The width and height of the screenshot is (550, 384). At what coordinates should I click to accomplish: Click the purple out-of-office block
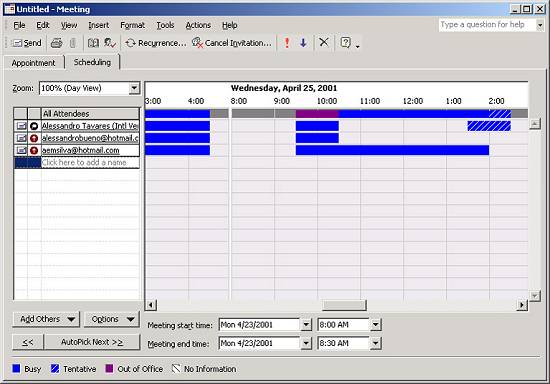317,114
